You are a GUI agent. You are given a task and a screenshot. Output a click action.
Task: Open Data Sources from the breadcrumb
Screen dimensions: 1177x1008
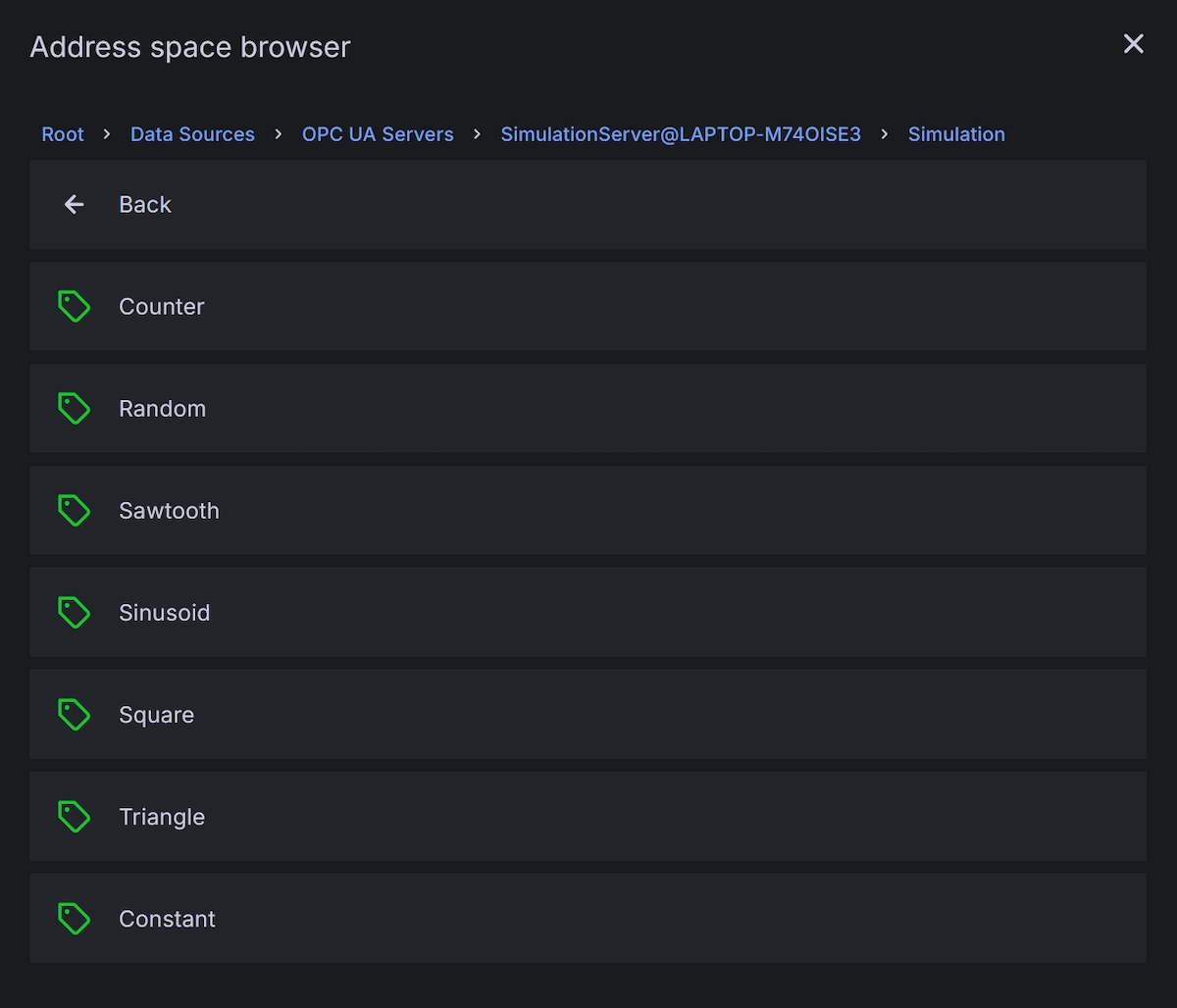tap(192, 133)
